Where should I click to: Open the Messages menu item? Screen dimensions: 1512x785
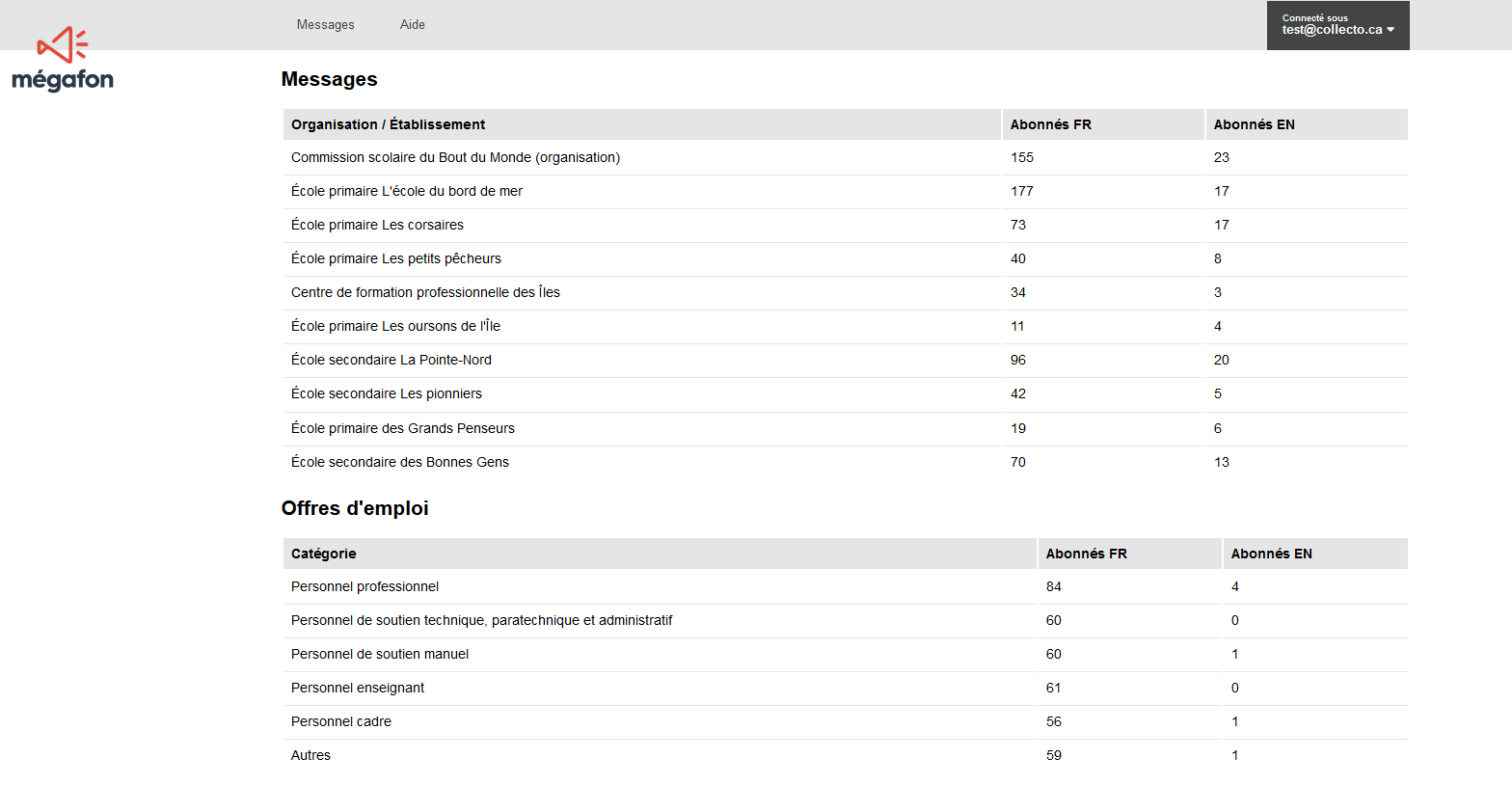[x=325, y=25]
